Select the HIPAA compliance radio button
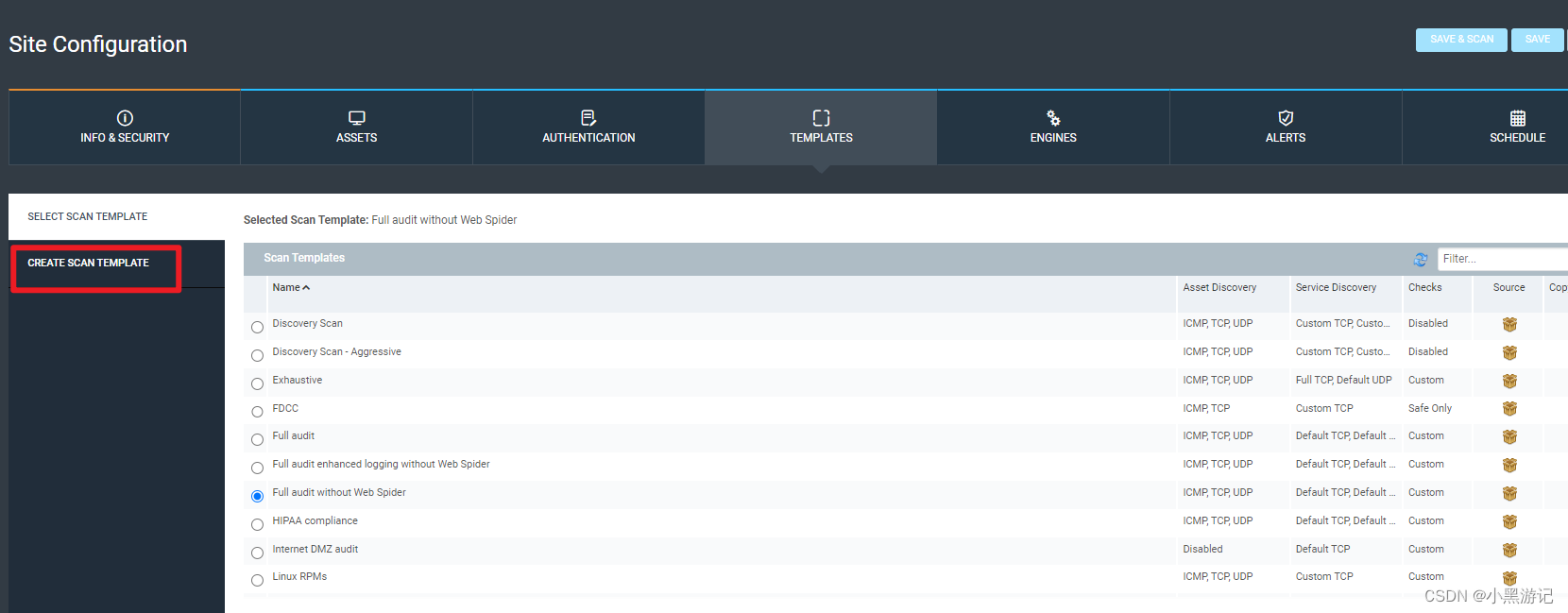Screen dimensions: 1568x613 [x=257, y=524]
